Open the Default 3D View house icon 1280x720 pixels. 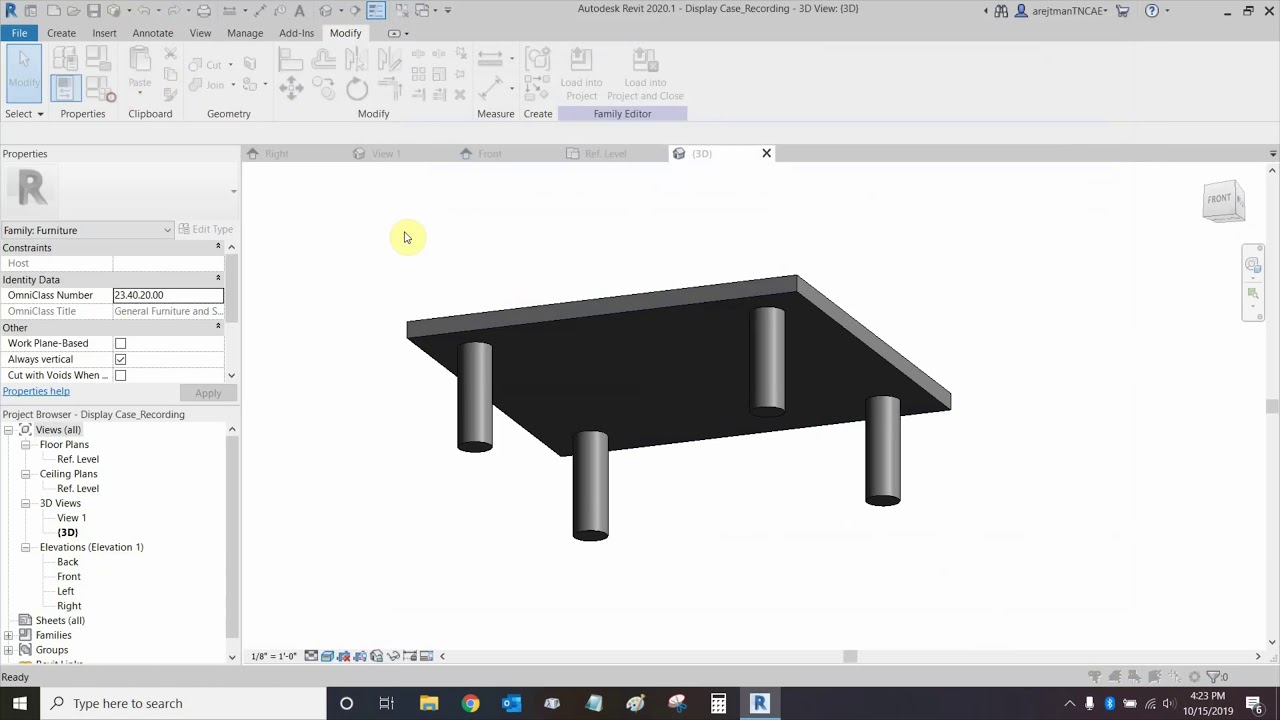[x=326, y=10]
